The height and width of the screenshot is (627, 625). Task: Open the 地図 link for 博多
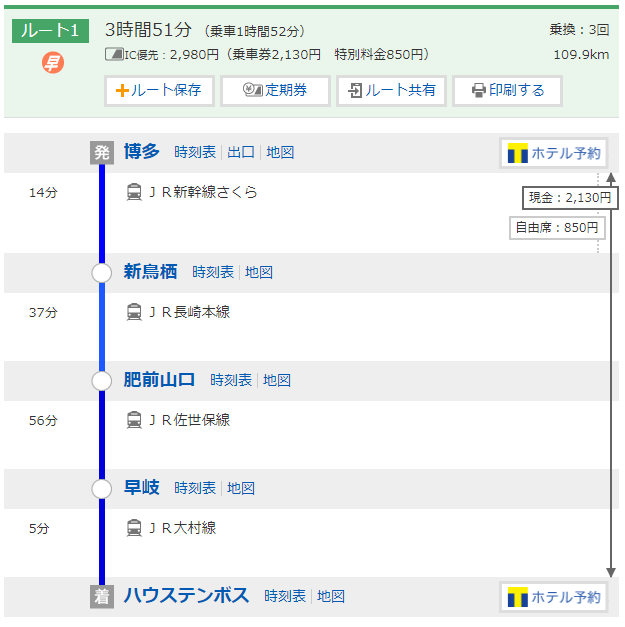point(280,152)
